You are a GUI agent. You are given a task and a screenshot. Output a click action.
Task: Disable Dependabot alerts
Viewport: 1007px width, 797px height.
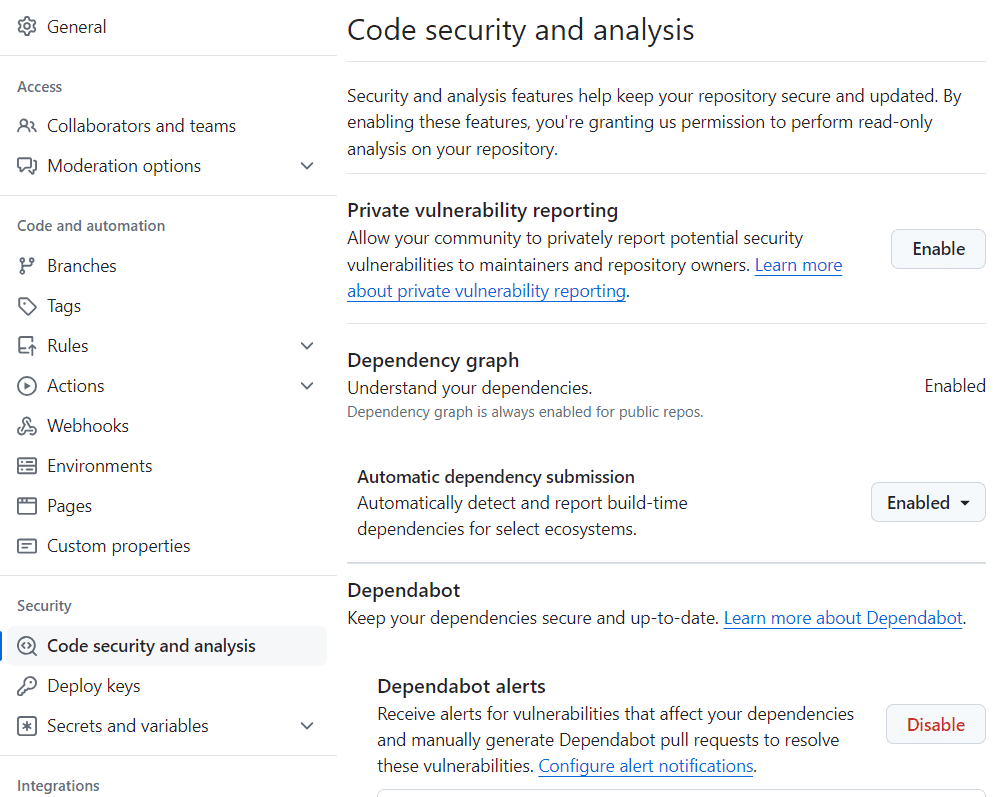coord(935,724)
